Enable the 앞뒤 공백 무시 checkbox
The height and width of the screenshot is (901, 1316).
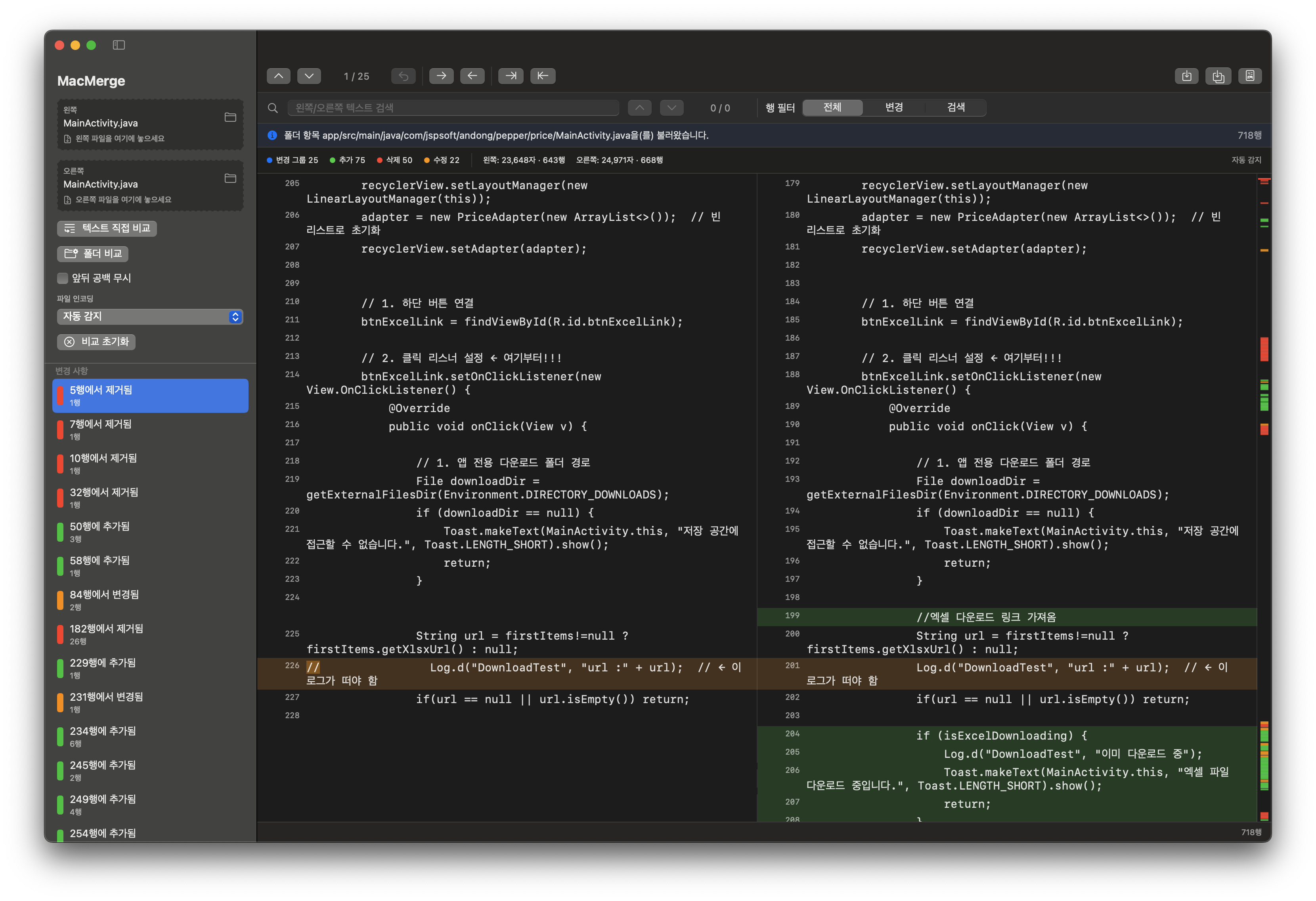click(63, 278)
